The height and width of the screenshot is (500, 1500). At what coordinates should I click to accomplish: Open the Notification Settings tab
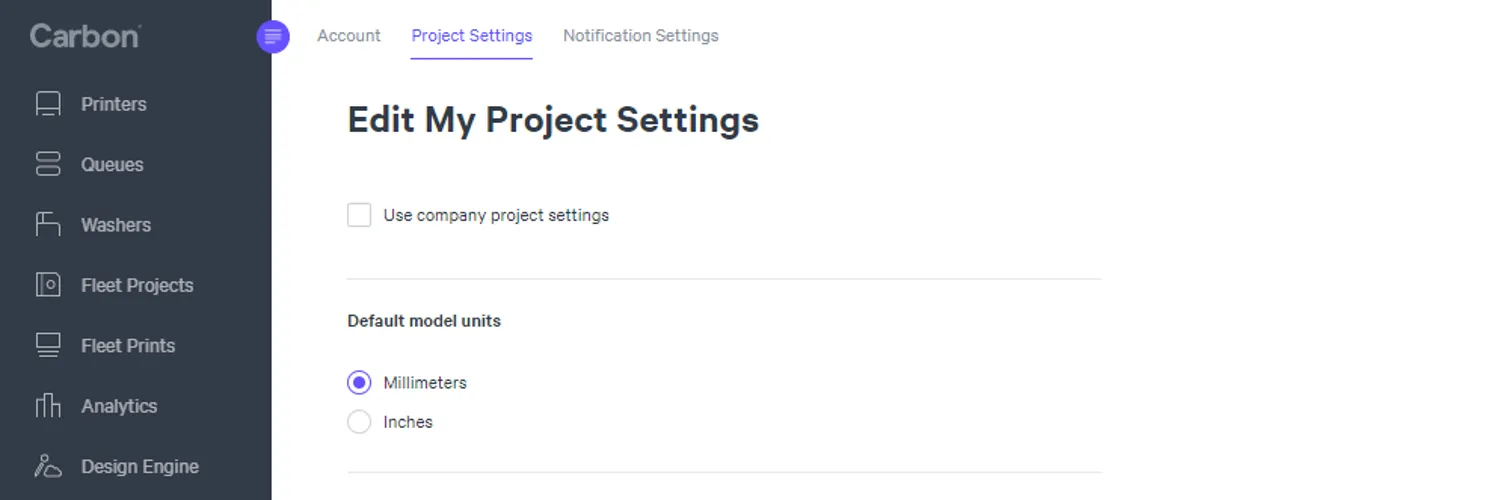click(x=641, y=36)
